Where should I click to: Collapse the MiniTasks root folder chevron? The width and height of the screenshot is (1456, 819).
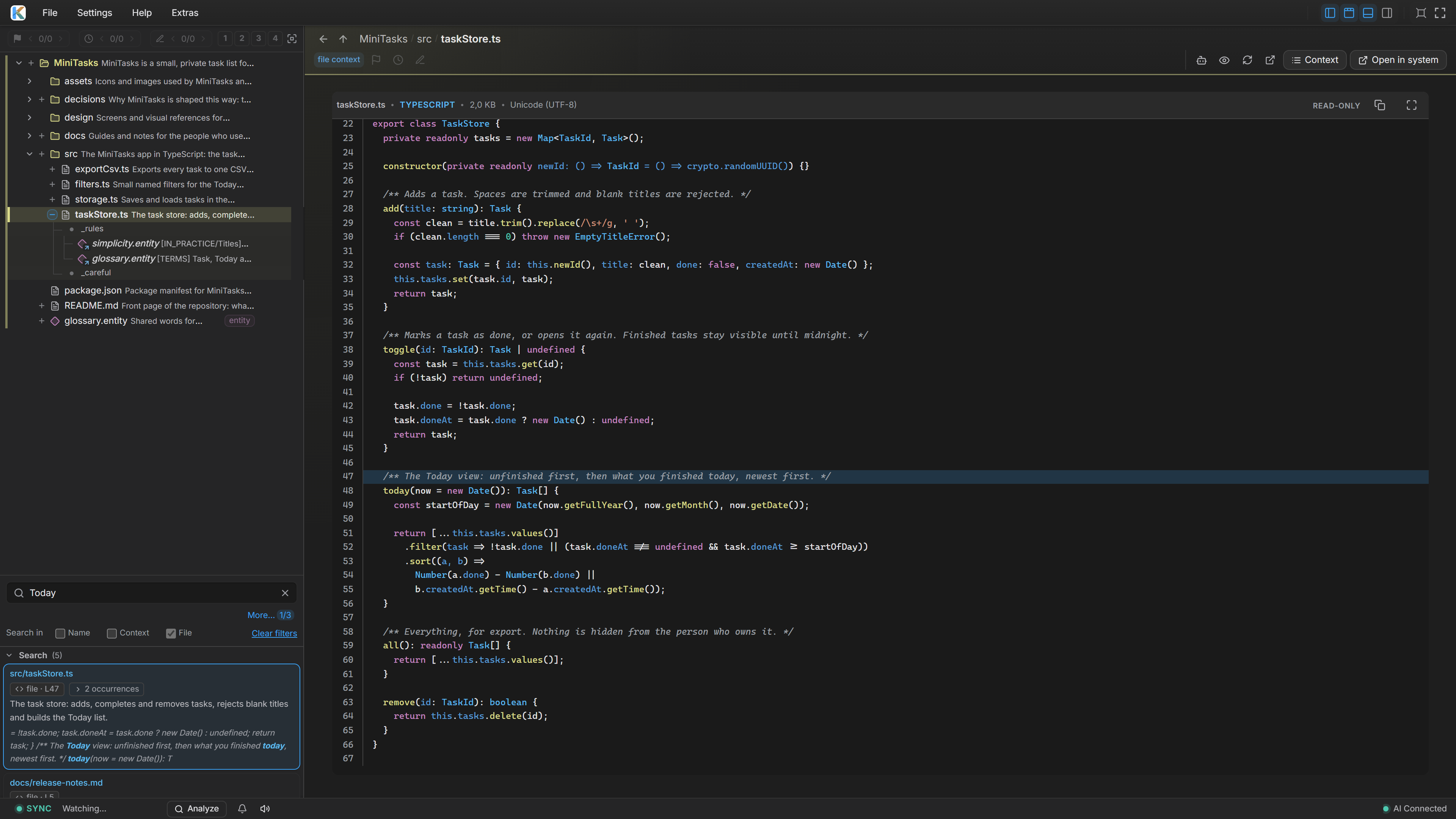pyautogui.click(x=19, y=63)
